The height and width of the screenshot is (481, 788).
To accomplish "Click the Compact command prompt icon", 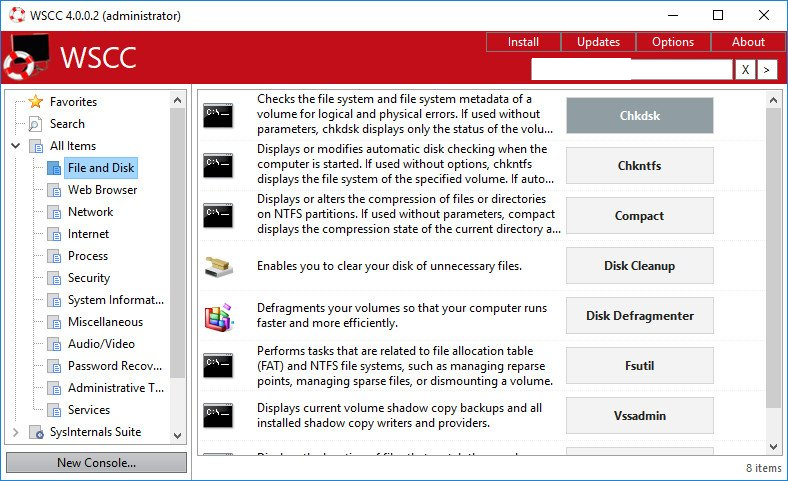I will click(x=218, y=216).
